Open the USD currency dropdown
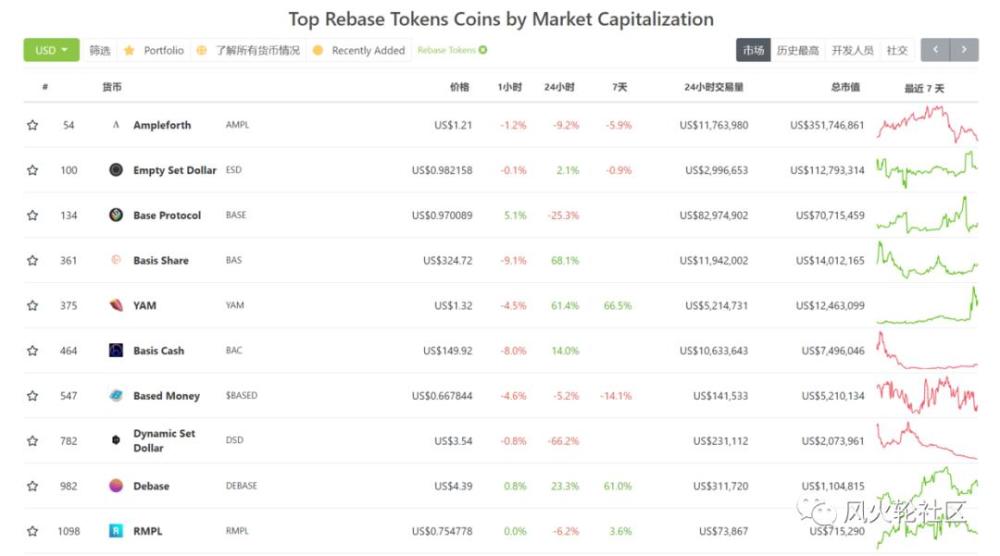This screenshot has height=556, width=1000. click(51, 50)
